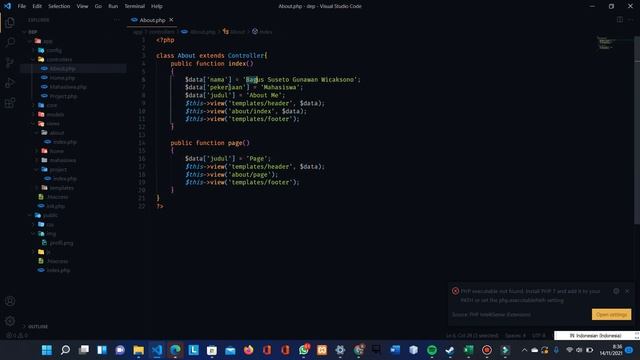
Task: Open the Help menu
Action: tap(156, 6)
